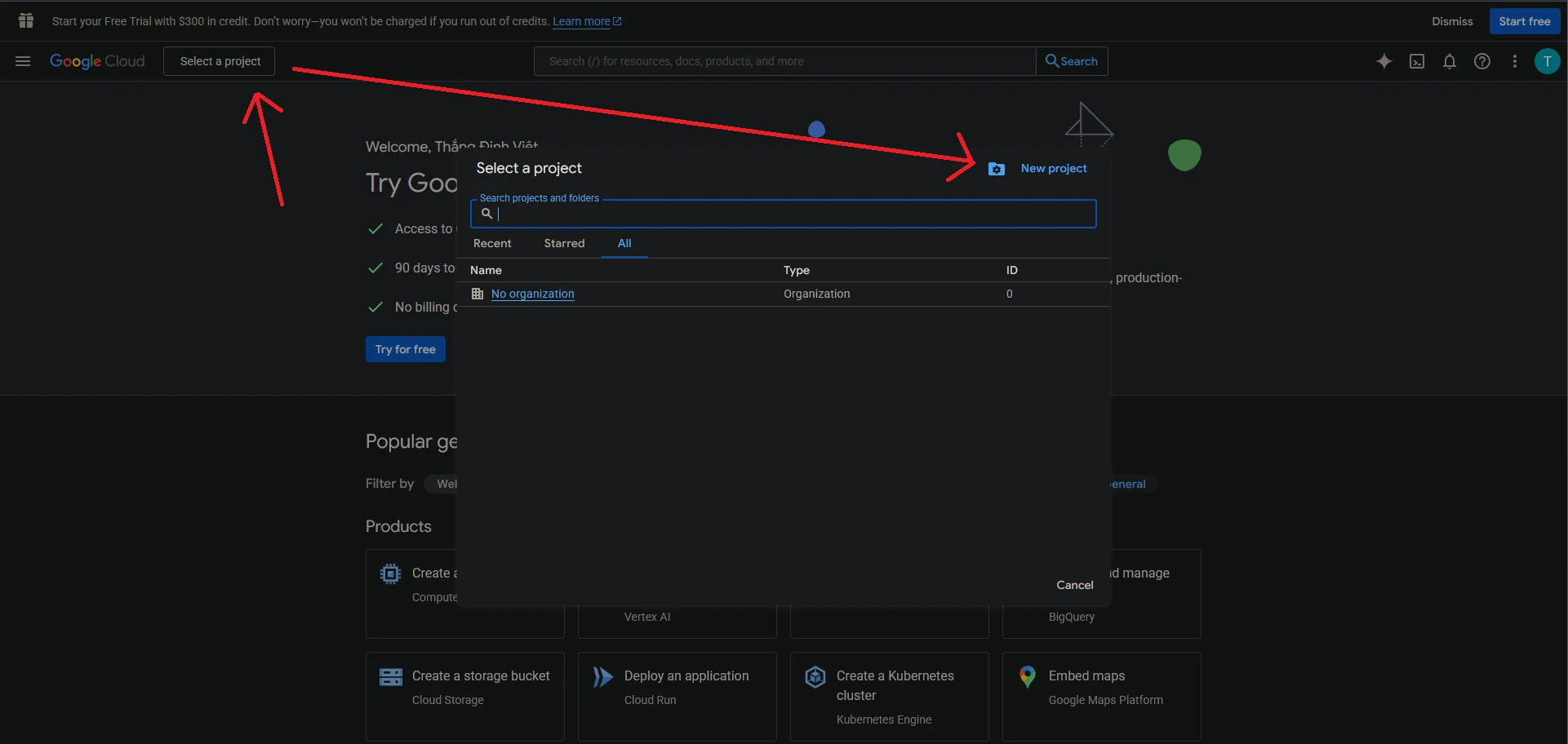Click the Compute chip icon card
This screenshot has height=744, width=1568.
coord(391,574)
